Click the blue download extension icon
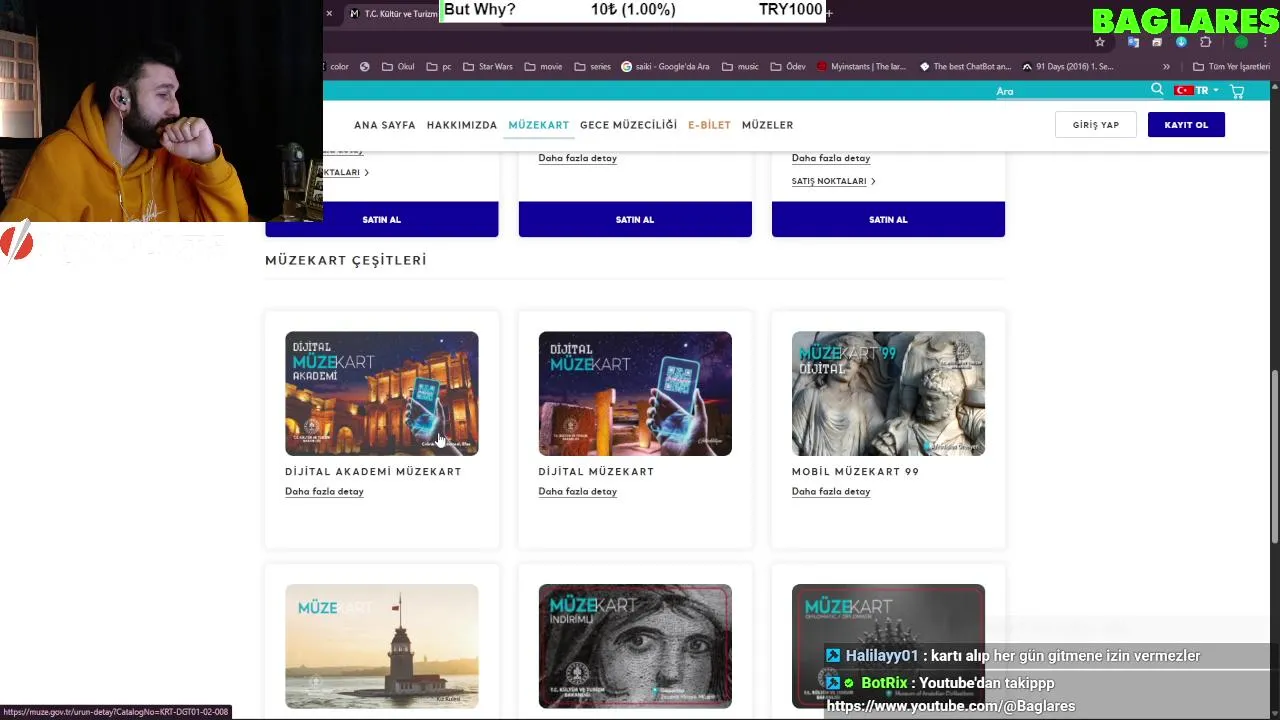 [x=1181, y=42]
